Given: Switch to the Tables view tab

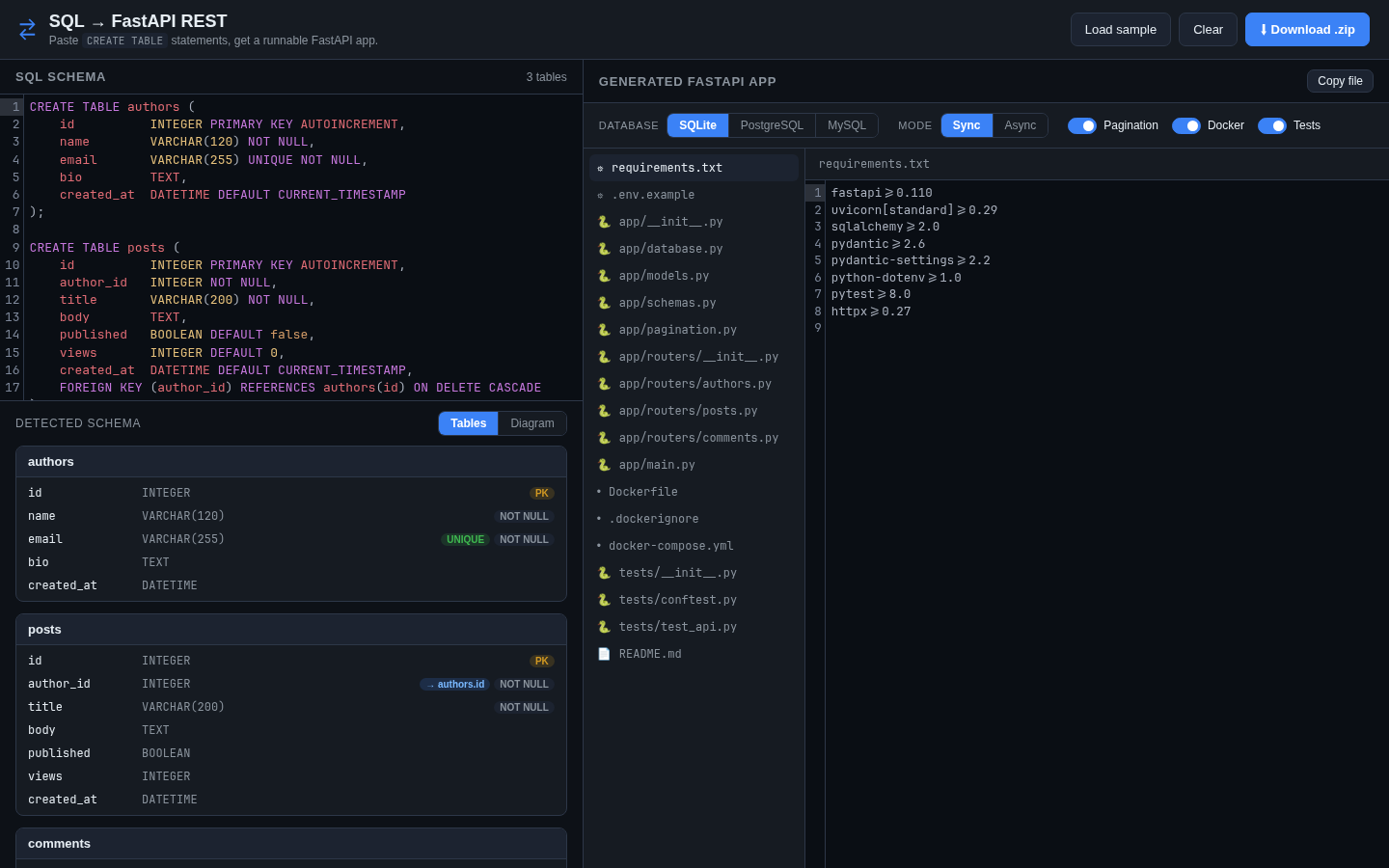Looking at the screenshot, I should click(x=468, y=423).
